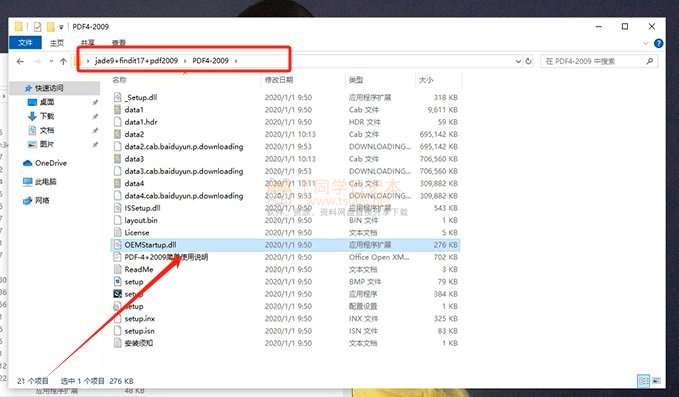This screenshot has height=397, width=679.
Task: Select the setup application file icon
Action: (117, 294)
